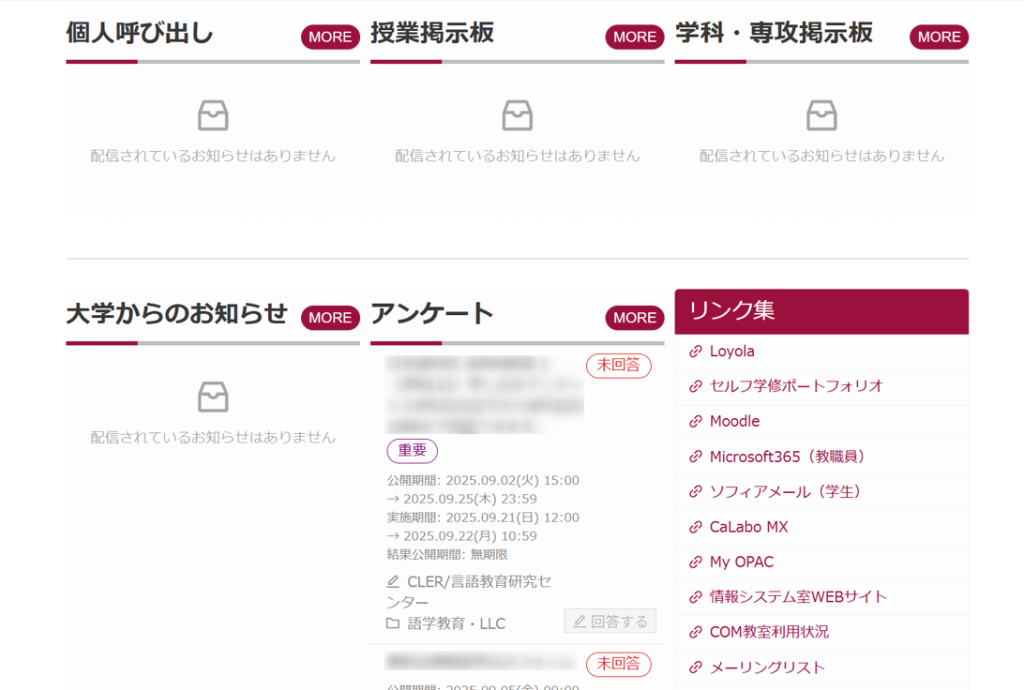Click the inbox icon under 授業掲示板
1024x690 pixels.
tap(517, 116)
